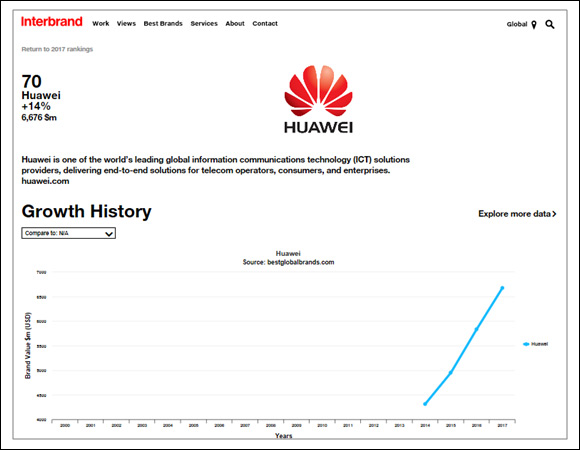
Task: Click the search magnifier icon
Action: [550, 24]
